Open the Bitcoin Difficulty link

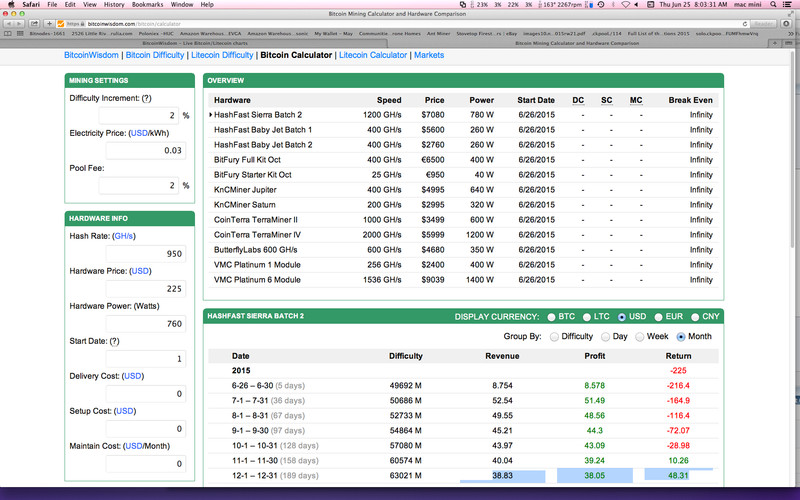click(155, 55)
